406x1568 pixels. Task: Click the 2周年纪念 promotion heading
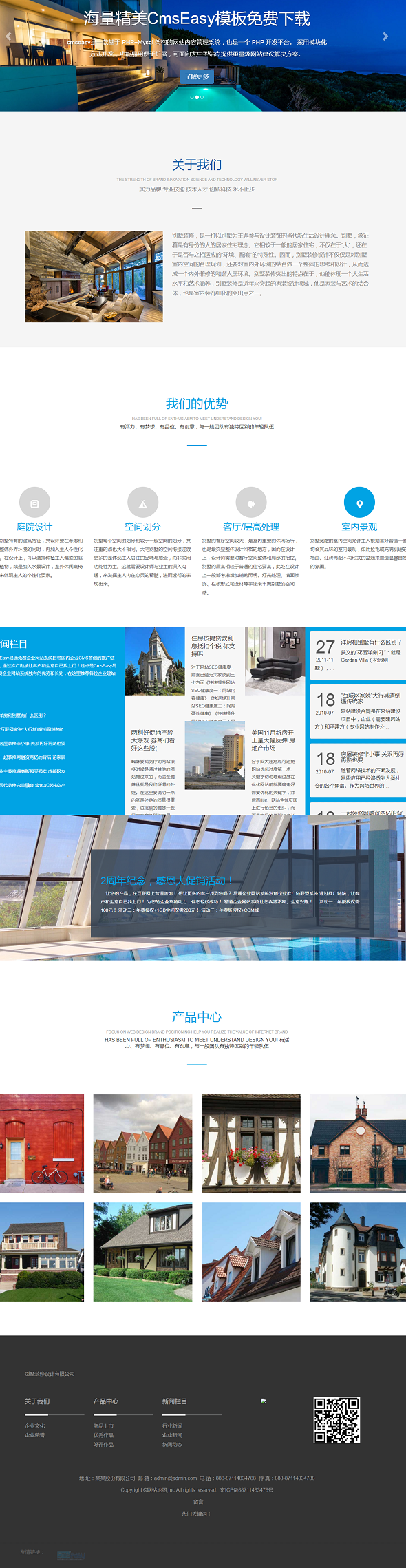point(167,880)
